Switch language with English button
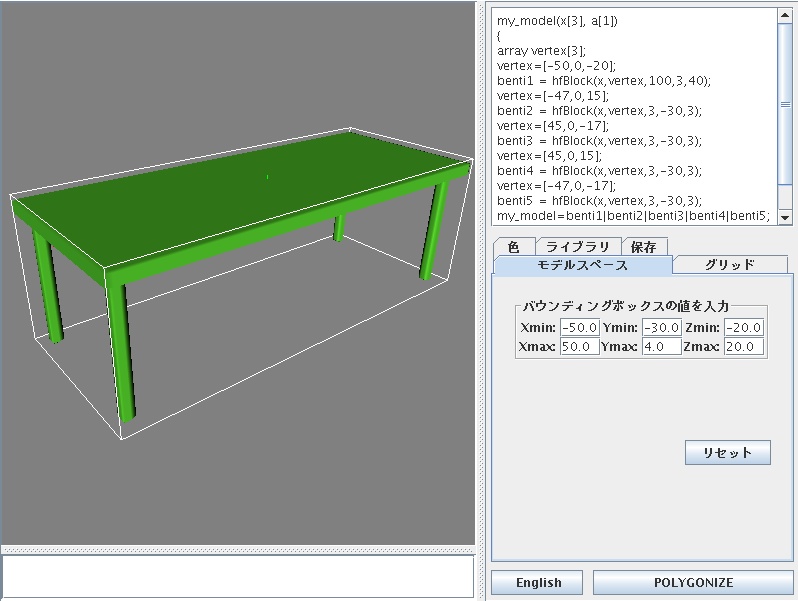798x601 pixels. pos(537,583)
